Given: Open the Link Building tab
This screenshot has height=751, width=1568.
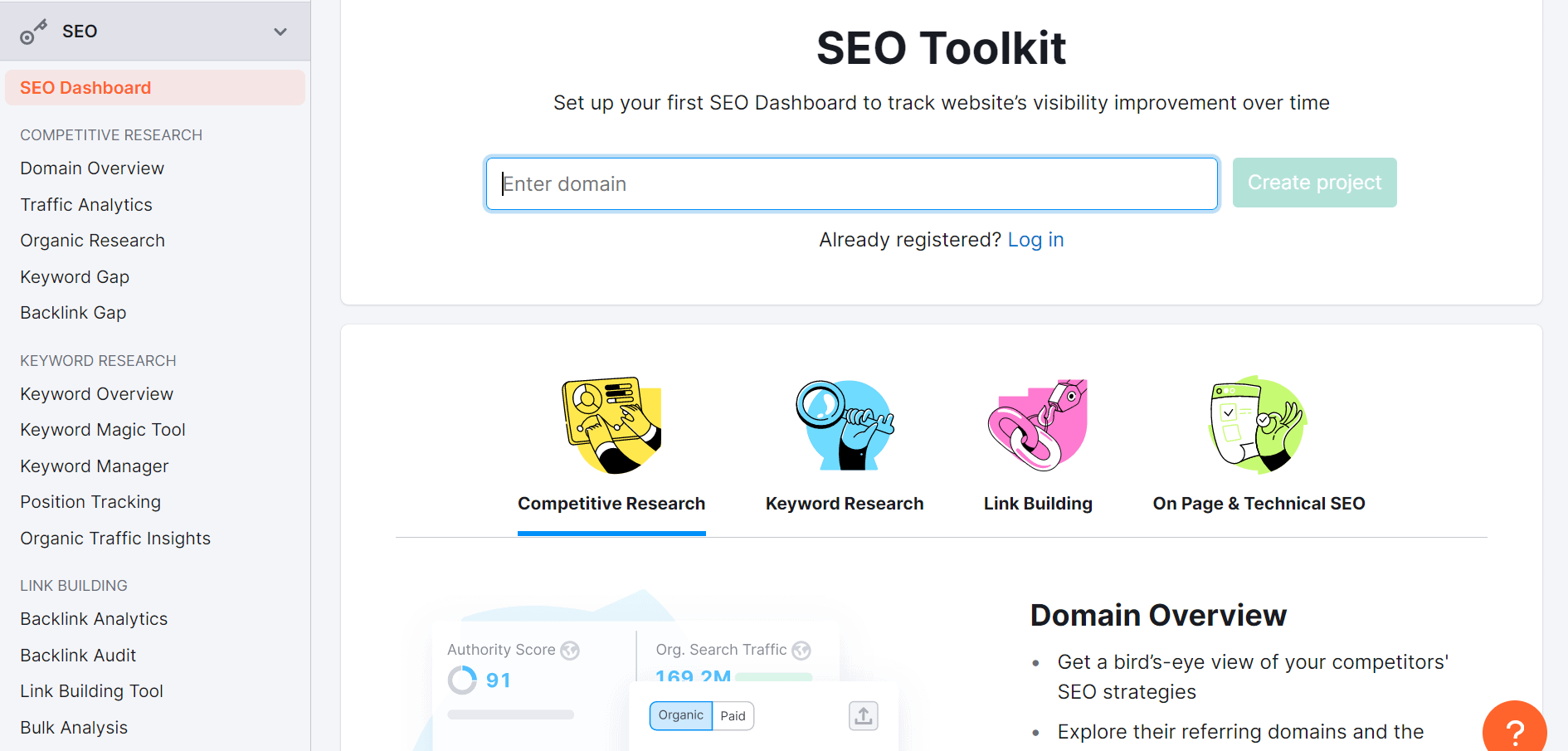Looking at the screenshot, I should [1038, 504].
